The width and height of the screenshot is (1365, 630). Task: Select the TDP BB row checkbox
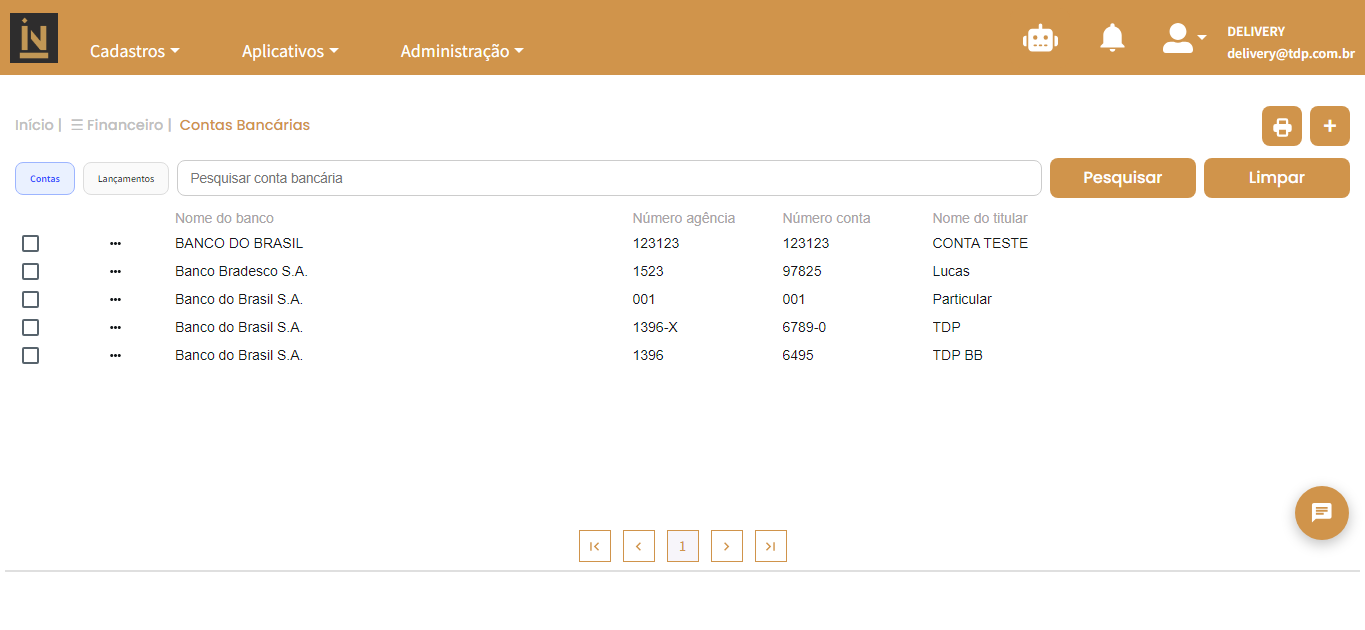click(31, 355)
